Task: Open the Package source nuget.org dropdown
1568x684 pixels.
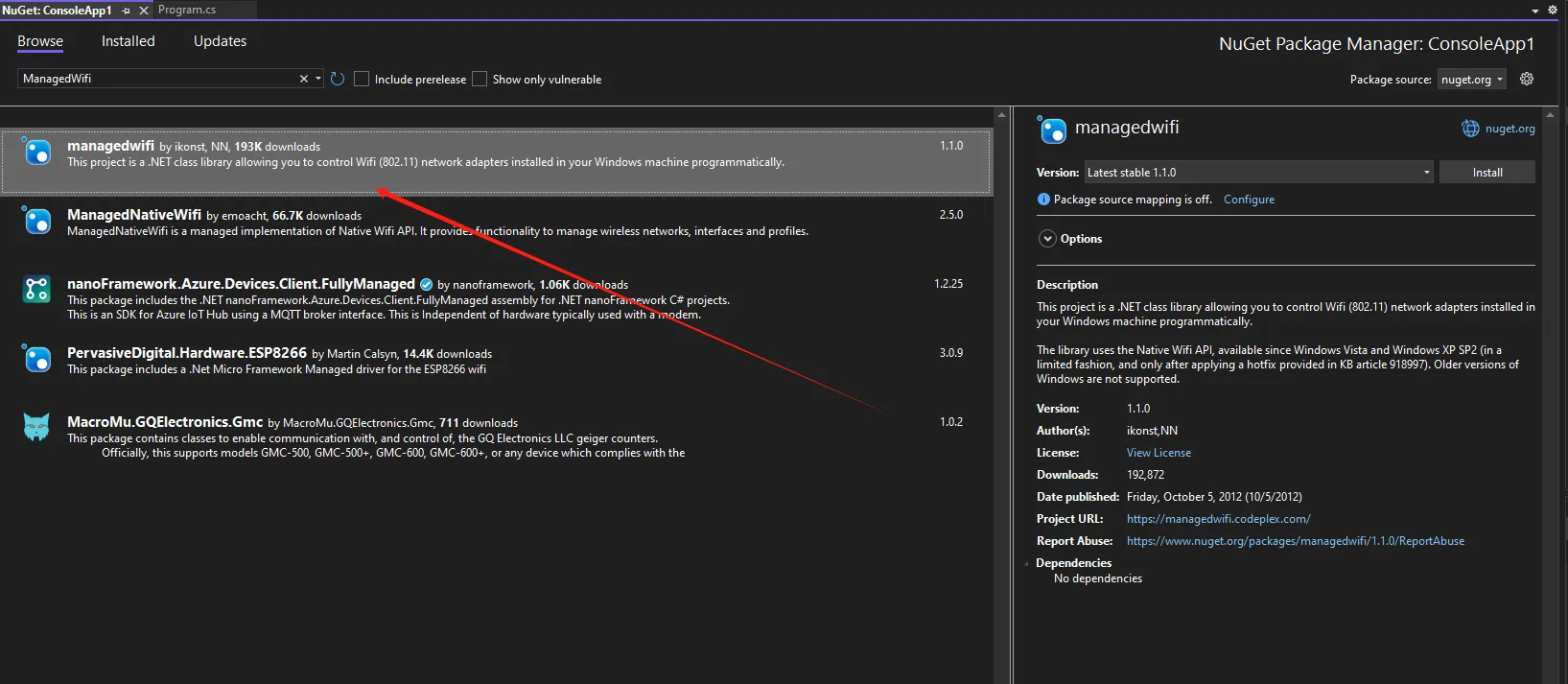Action: (1471, 80)
